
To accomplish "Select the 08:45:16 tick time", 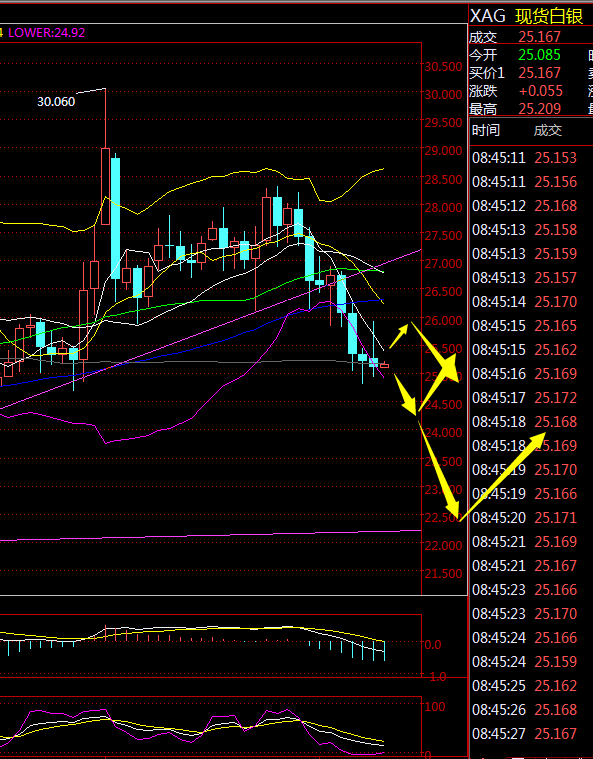I will [499, 374].
